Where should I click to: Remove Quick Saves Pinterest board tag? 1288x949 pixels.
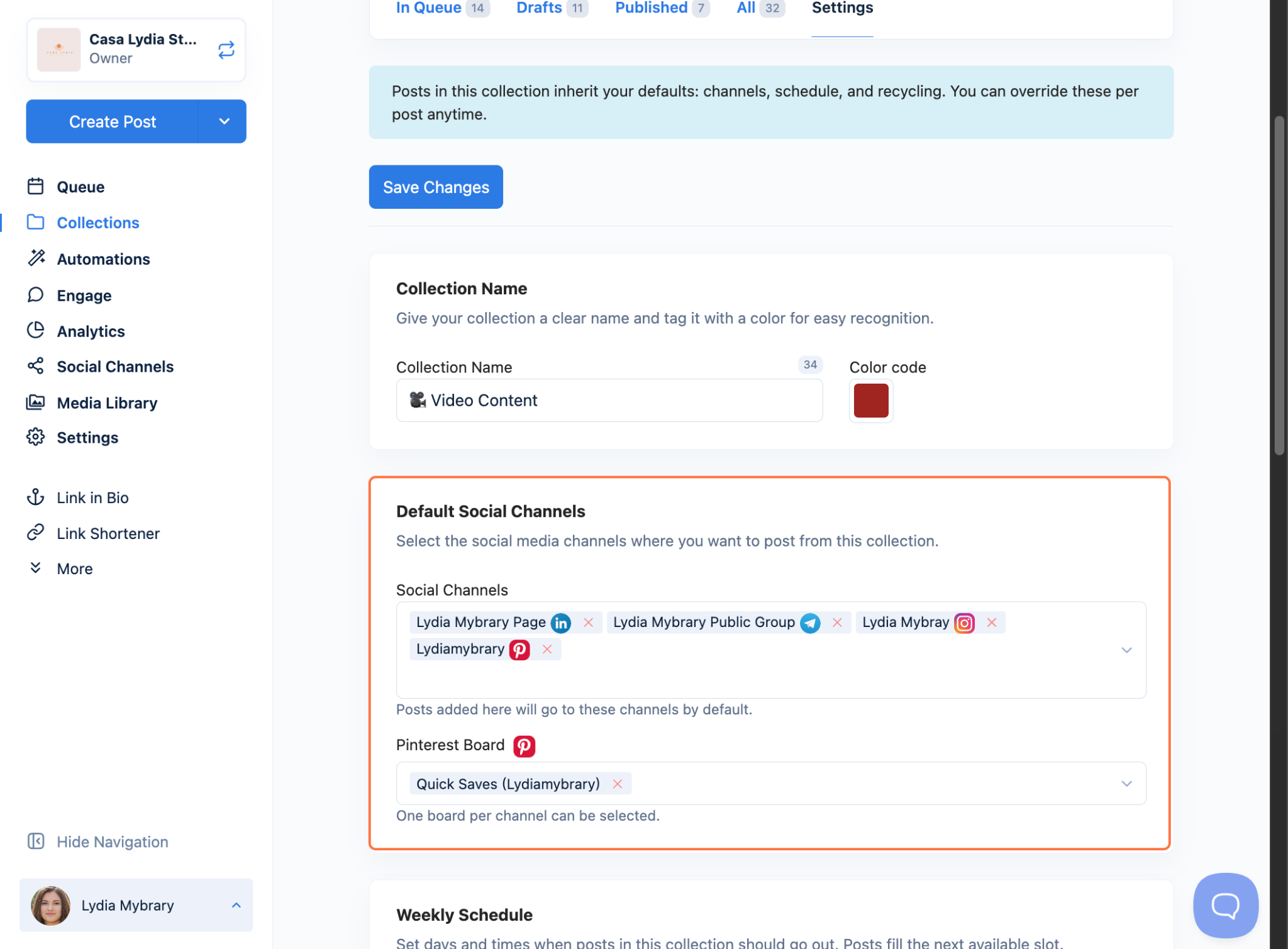pos(618,784)
